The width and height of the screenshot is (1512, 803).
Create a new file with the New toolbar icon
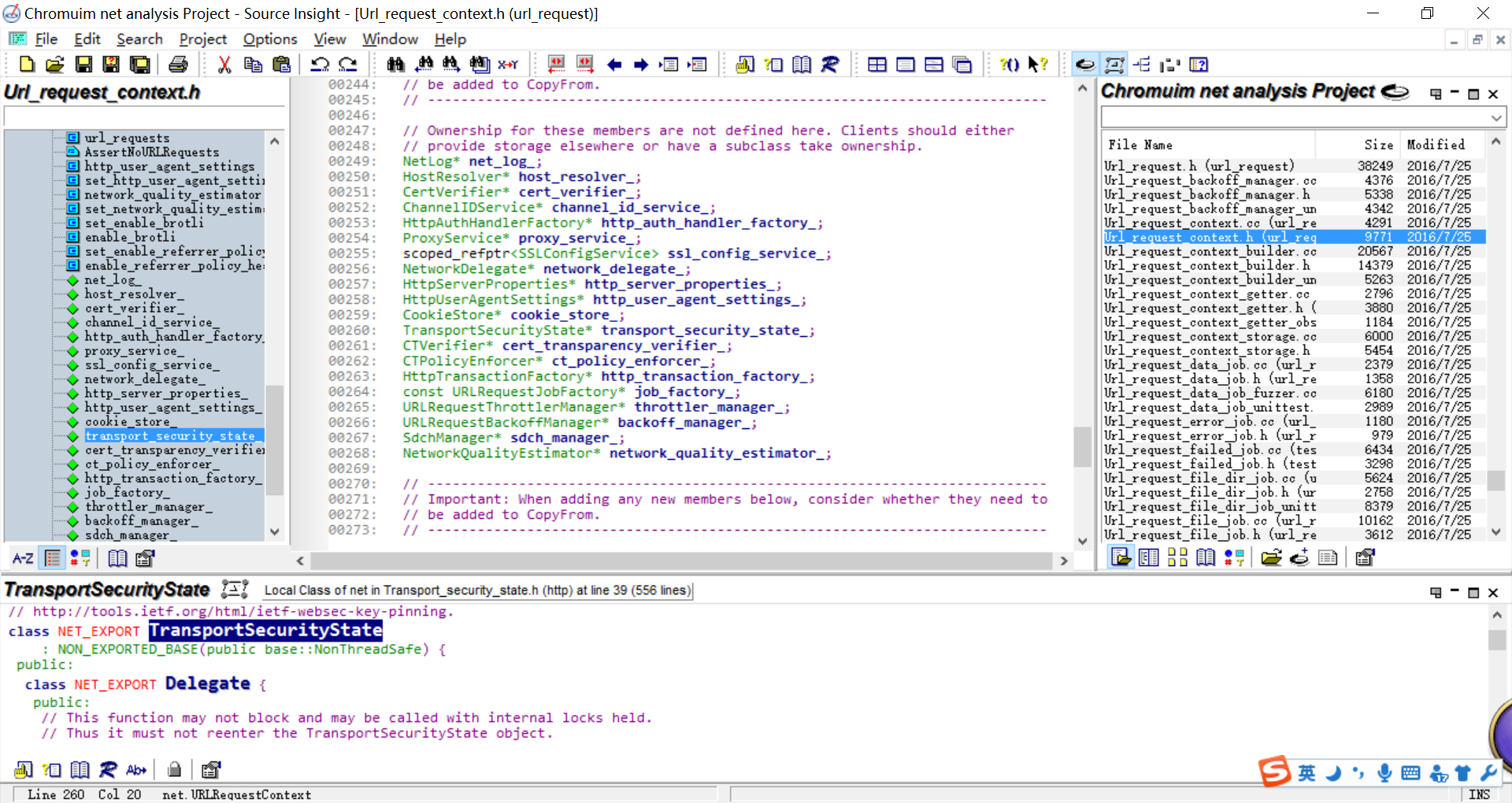coord(27,65)
